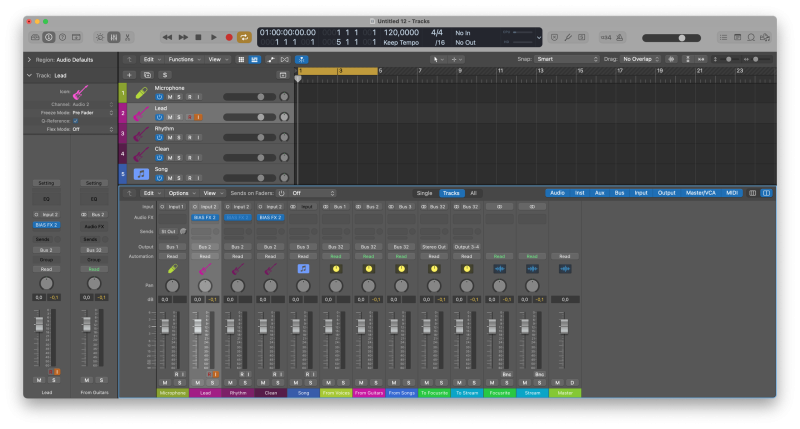800x429 pixels.
Task: Open the Functions menu in tracks area
Action: click(184, 59)
